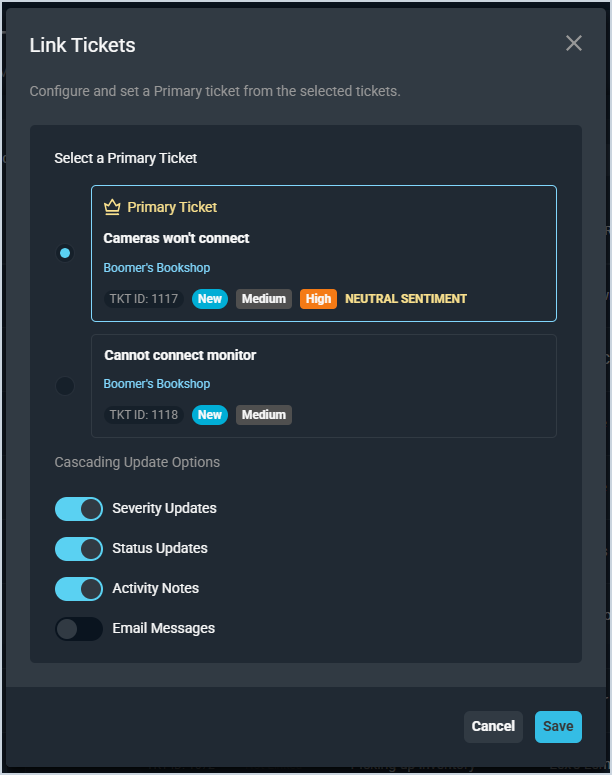Image resolution: width=612 pixels, height=775 pixels.
Task: Open Boomer's Bookshop link on ticket 1118
Action: 157,384
